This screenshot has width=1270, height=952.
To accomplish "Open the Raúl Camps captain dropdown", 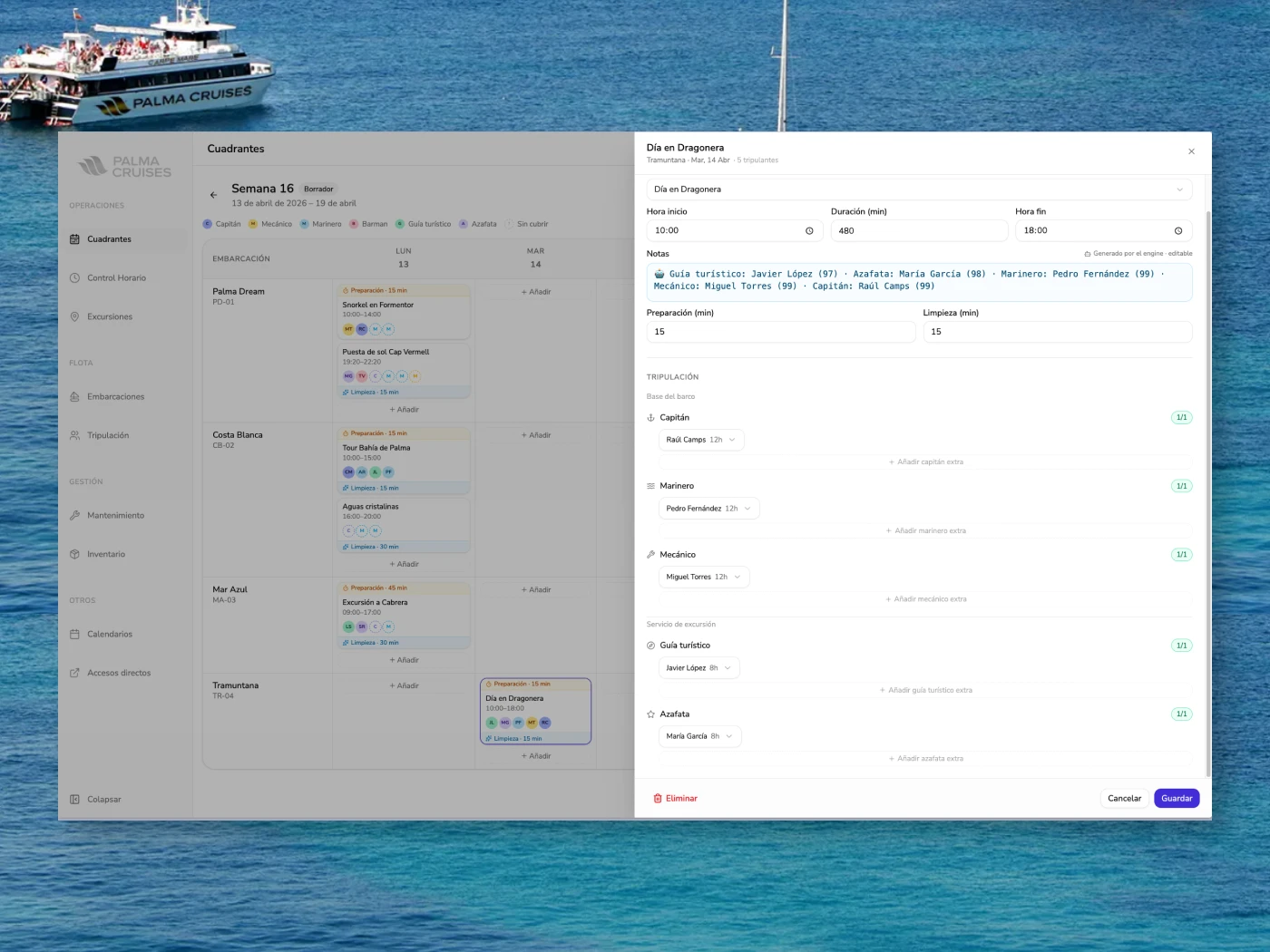I will pyautogui.click(x=701, y=440).
